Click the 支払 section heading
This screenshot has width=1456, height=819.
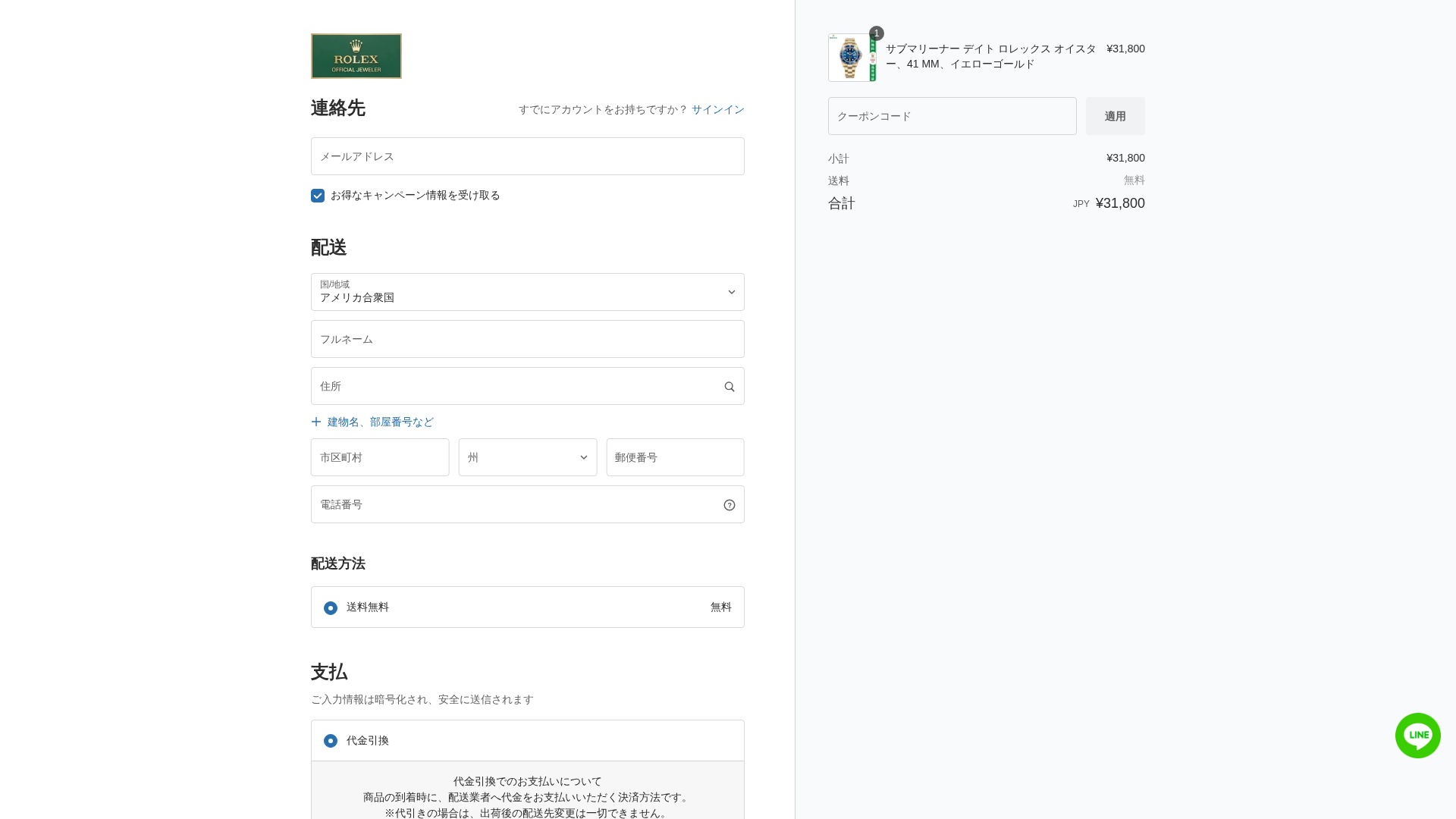tap(329, 672)
